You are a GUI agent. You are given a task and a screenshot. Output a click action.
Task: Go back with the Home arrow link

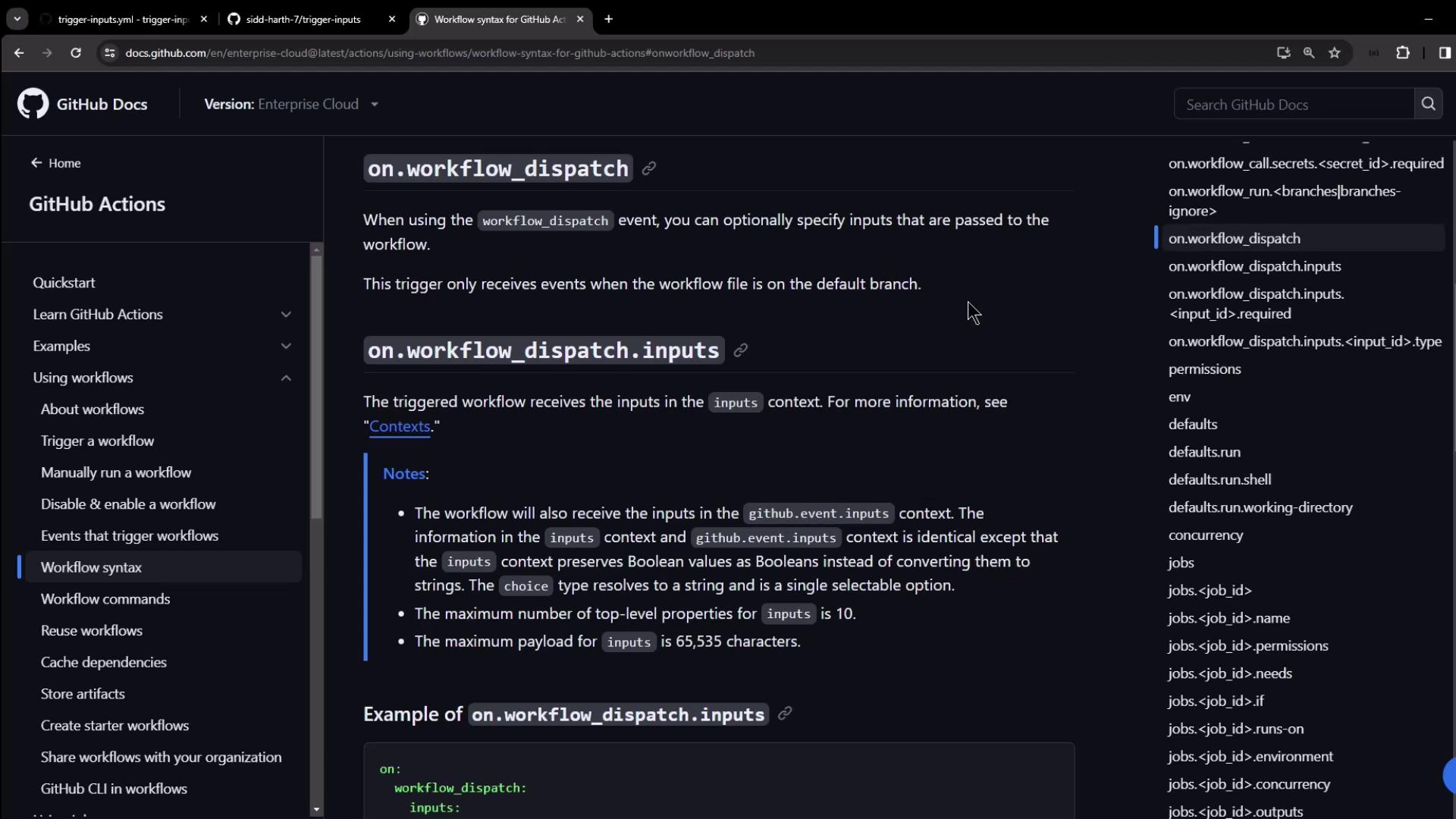coord(55,163)
